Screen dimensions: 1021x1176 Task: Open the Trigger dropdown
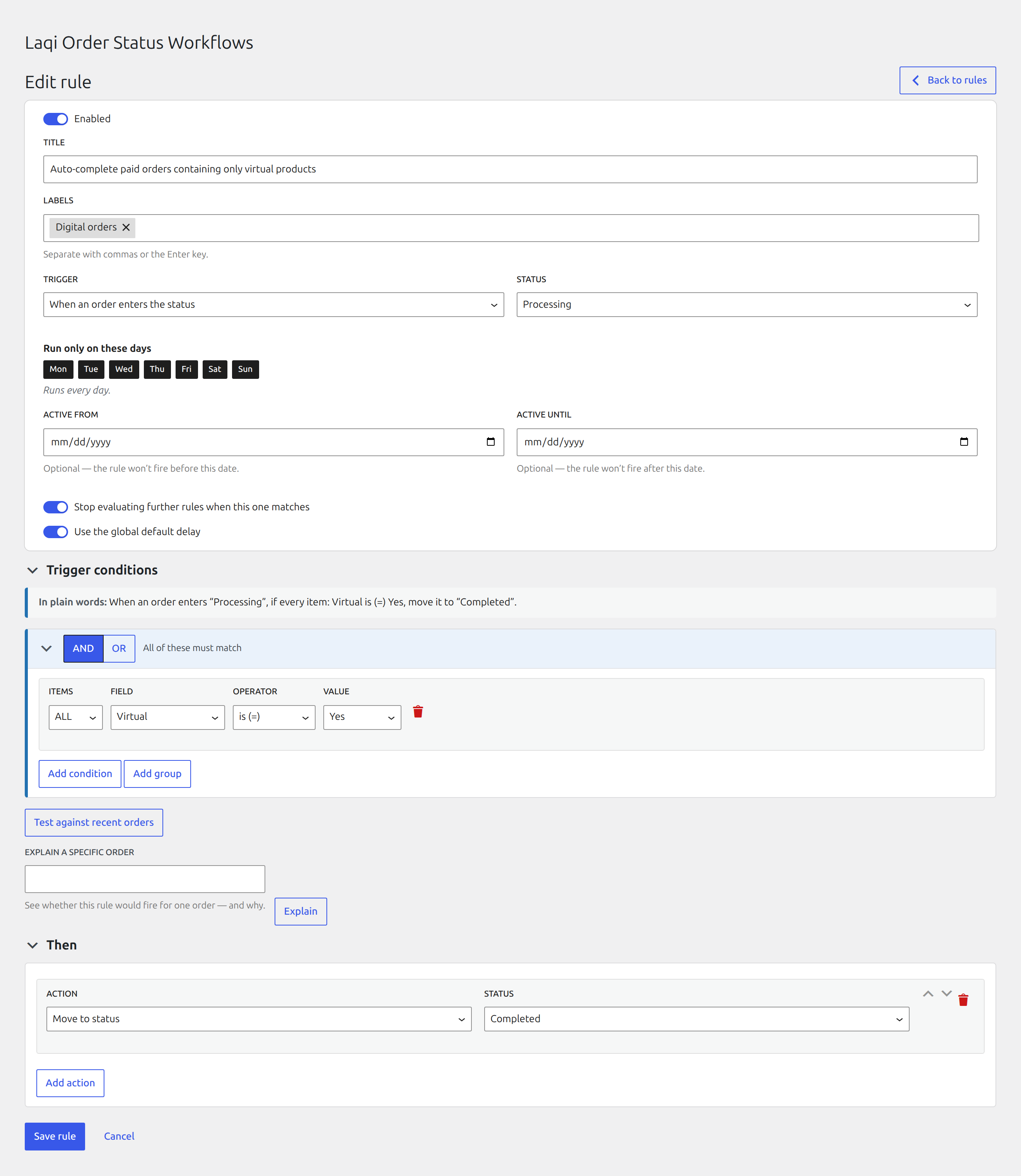click(273, 305)
